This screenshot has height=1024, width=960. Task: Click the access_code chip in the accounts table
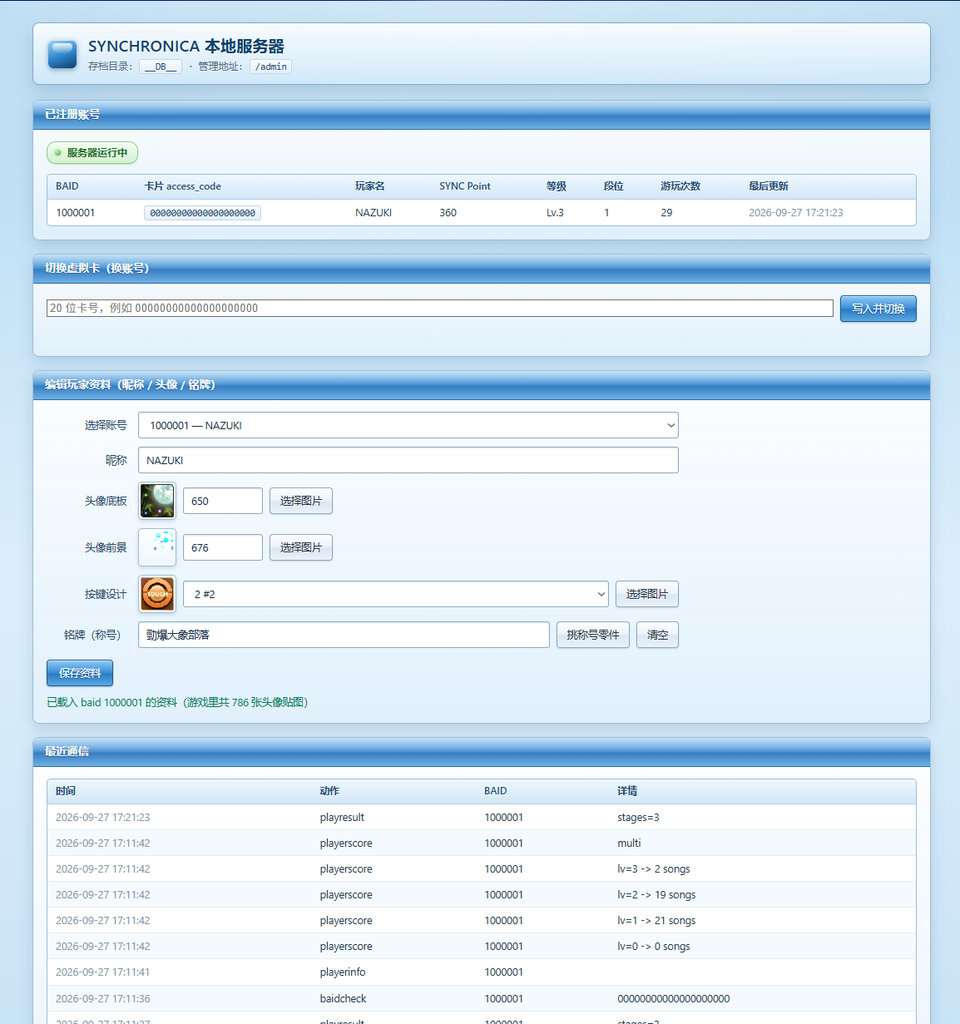(x=202, y=213)
